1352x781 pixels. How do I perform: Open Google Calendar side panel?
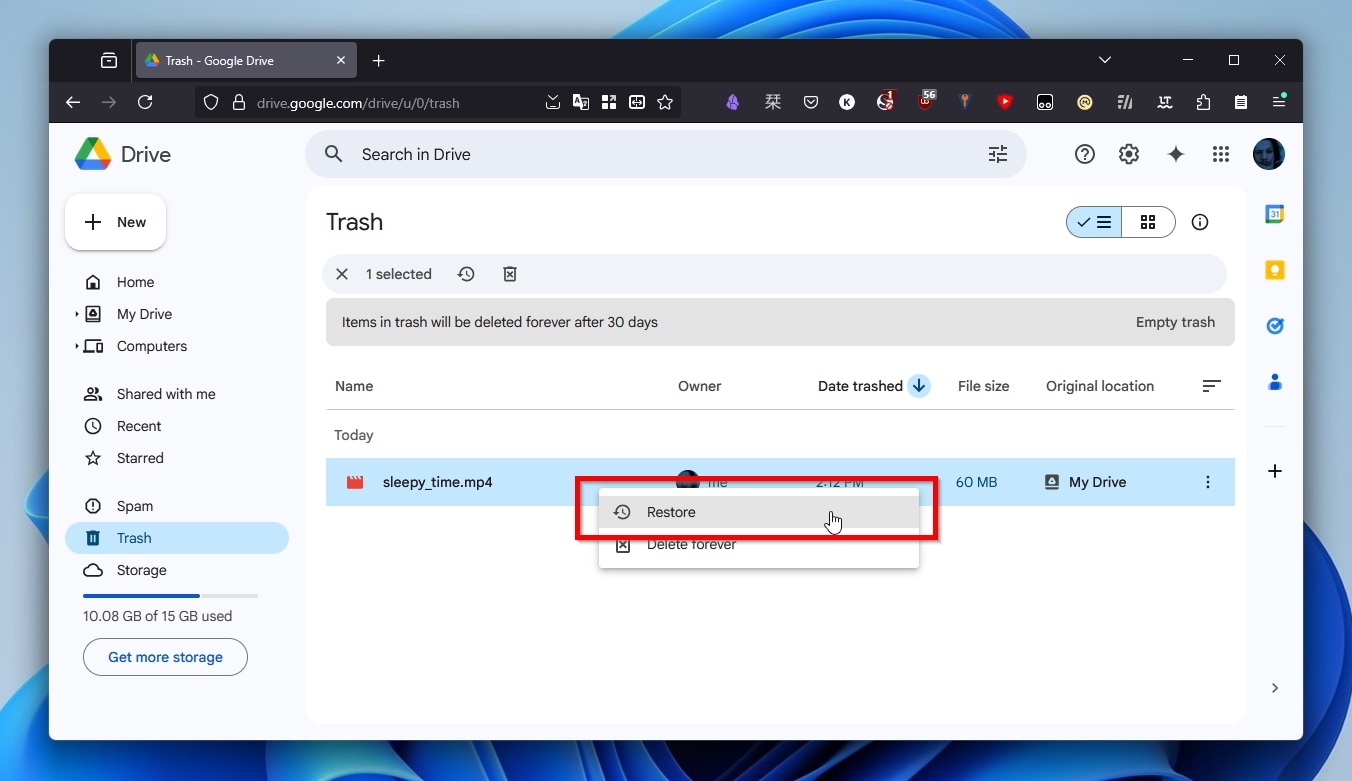tap(1274, 214)
